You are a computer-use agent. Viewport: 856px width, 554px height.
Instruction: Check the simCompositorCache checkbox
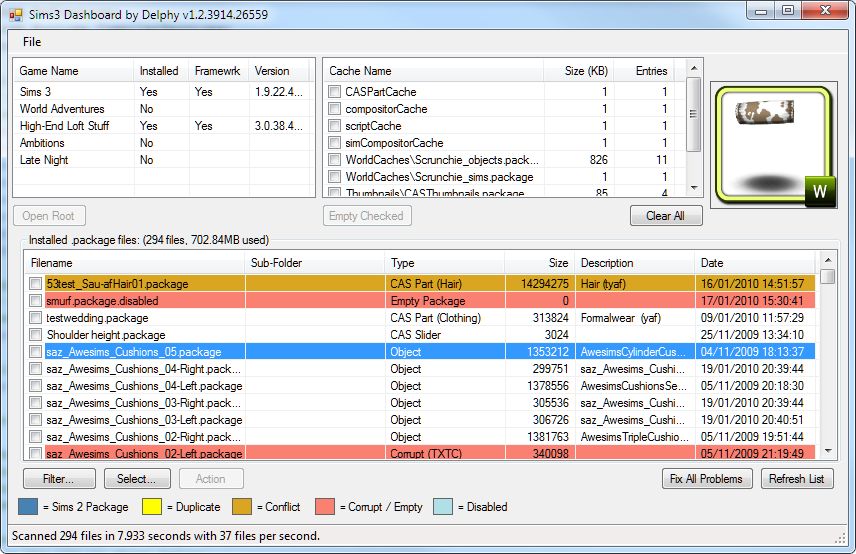pos(335,143)
